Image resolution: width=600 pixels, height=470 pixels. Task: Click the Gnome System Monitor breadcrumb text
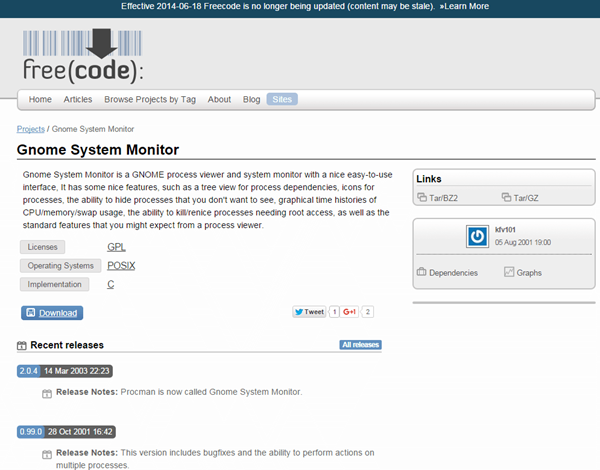point(93,129)
